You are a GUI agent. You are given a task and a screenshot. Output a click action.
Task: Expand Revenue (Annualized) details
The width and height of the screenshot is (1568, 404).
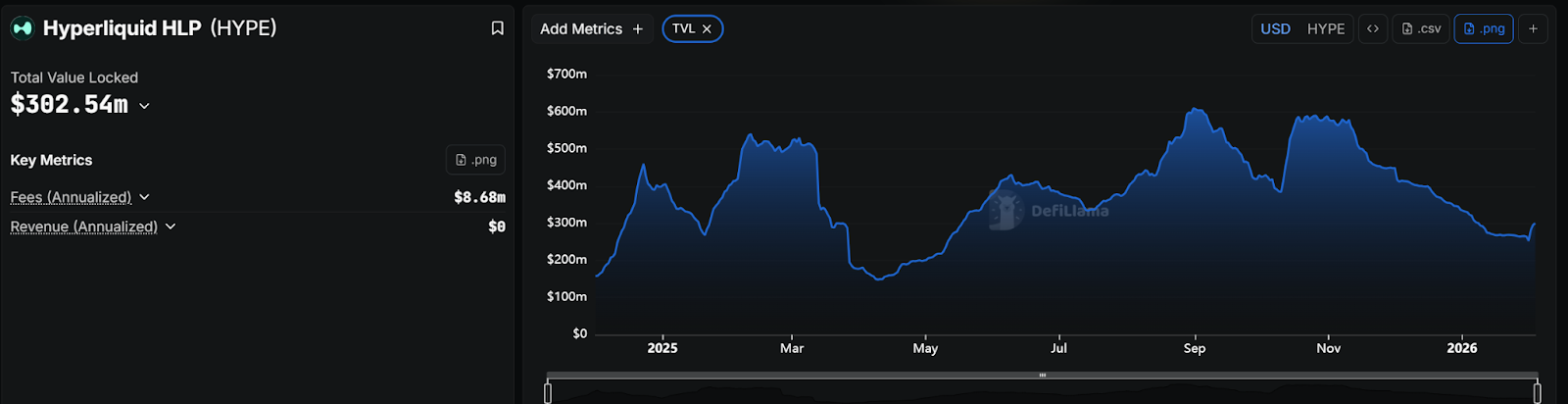pyautogui.click(x=171, y=227)
